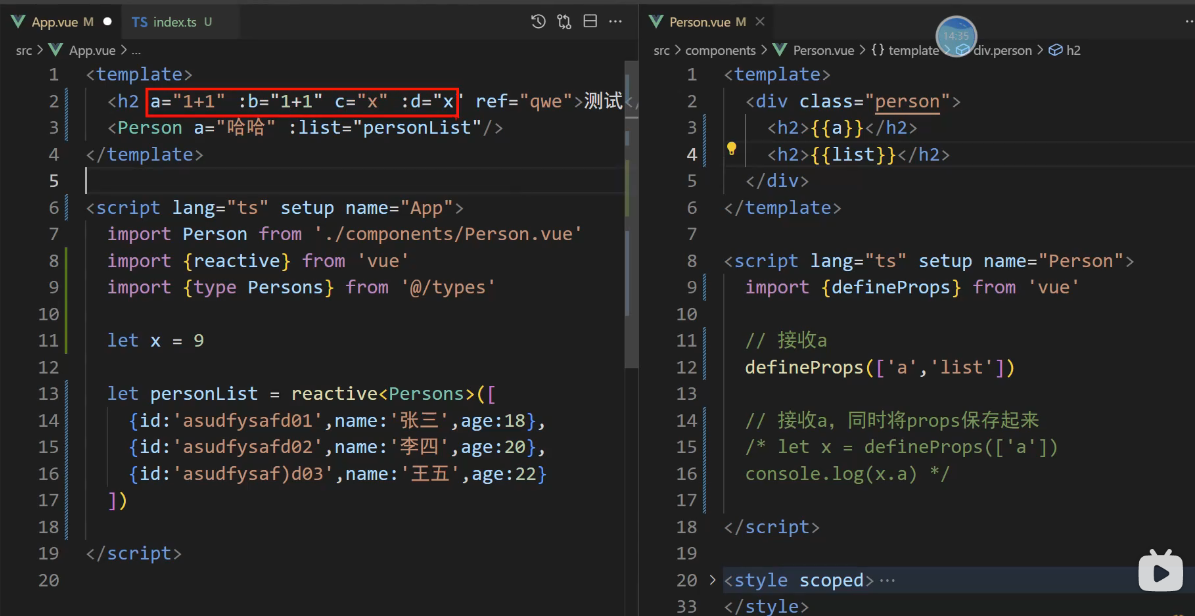
Task: Click name="App" in script tag
Action: point(399,207)
